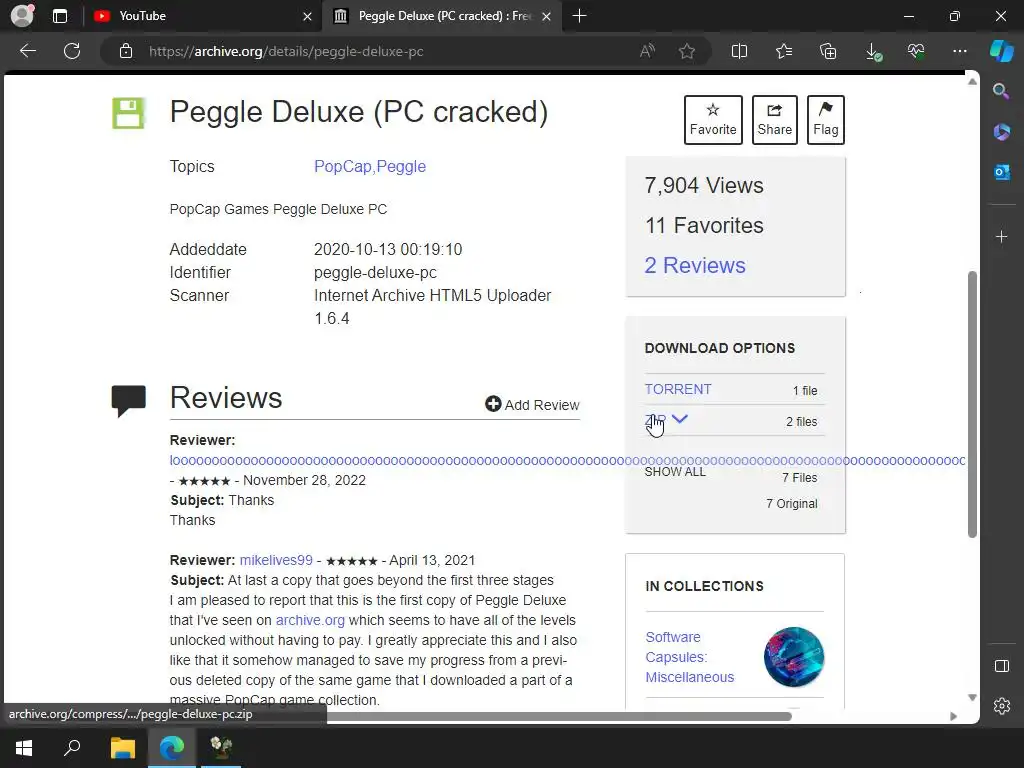The width and height of the screenshot is (1024, 768).
Task: Click the ZIP download link
Action: pyautogui.click(x=655, y=421)
